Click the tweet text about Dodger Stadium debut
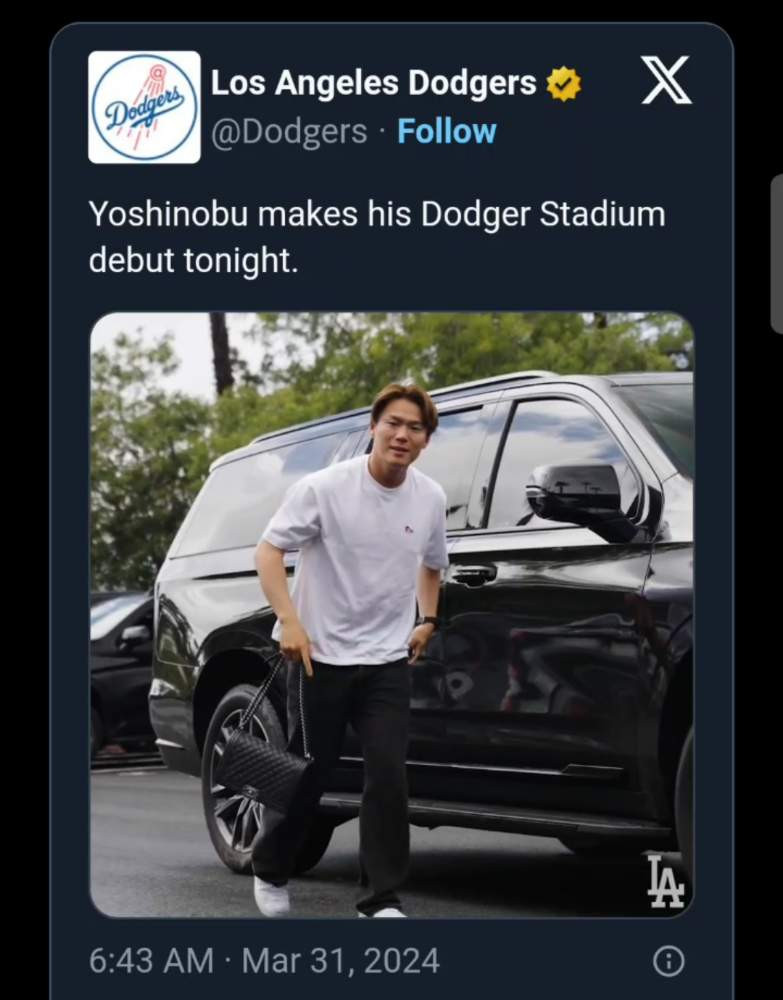This screenshot has width=783, height=1000. (376, 237)
